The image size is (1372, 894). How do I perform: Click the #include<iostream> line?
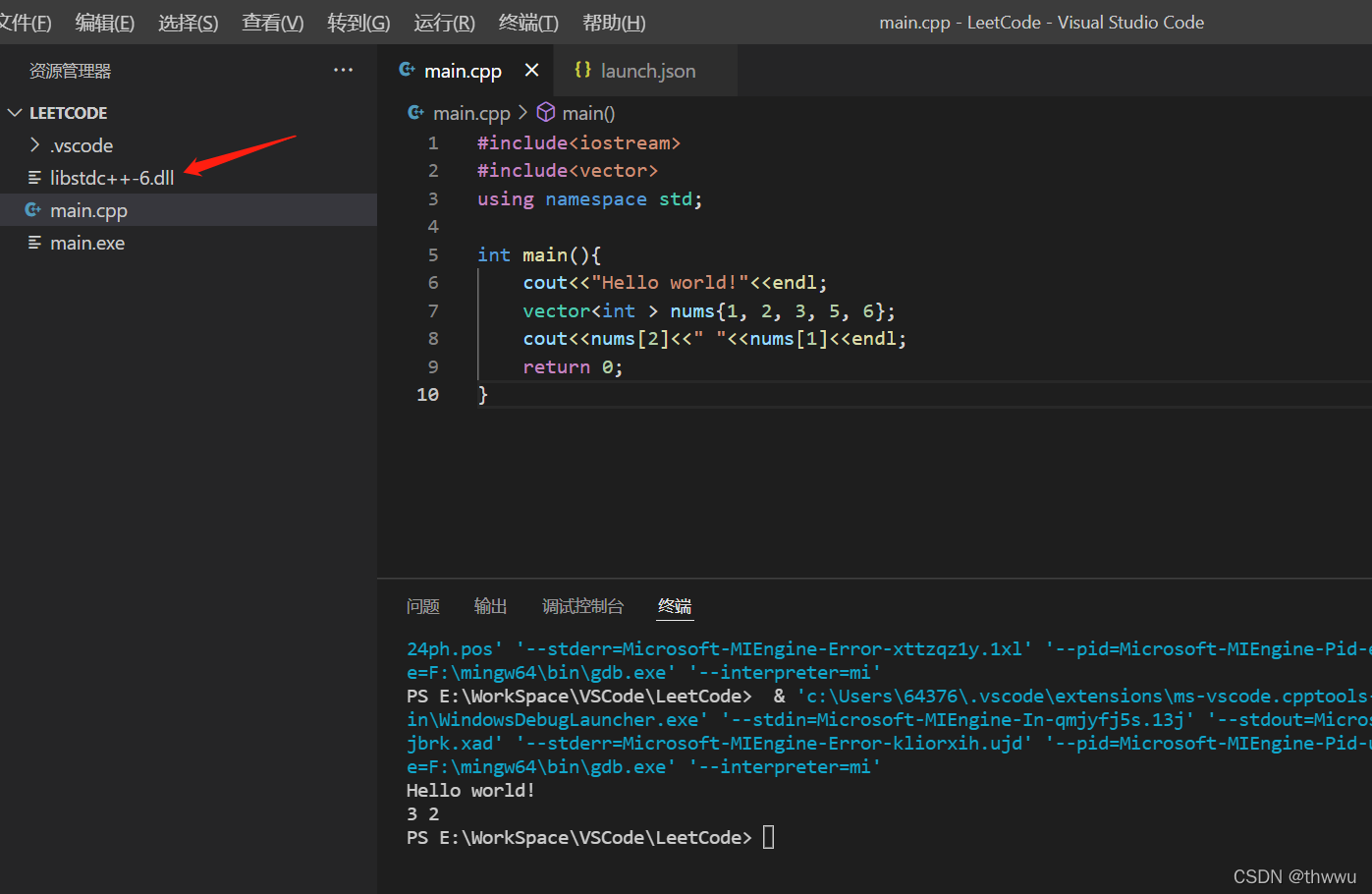(x=578, y=142)
